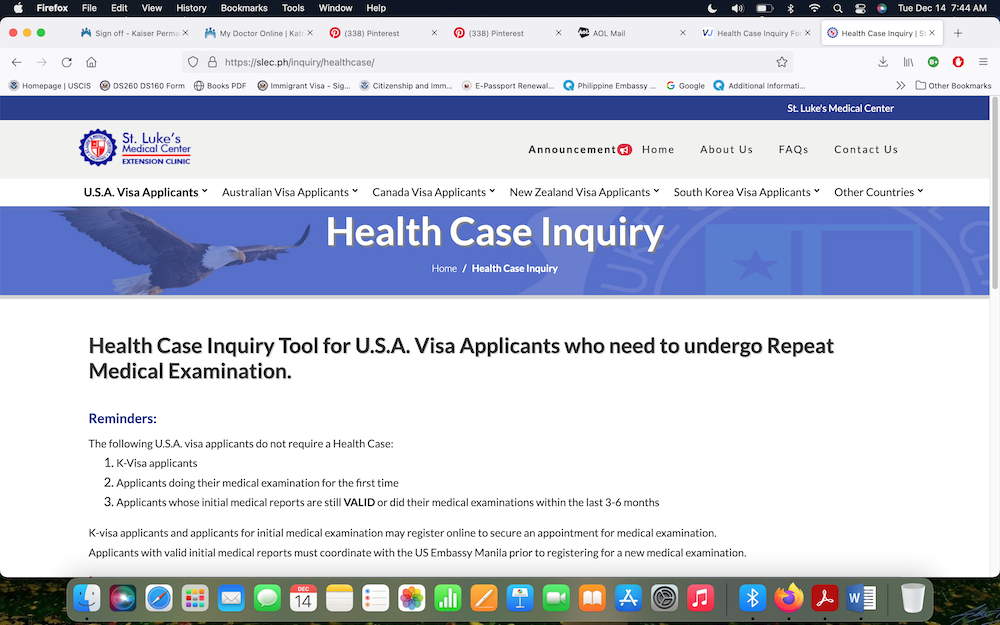Expand U.S.A. Visa Applicants dropdown
The width and height of the screenshot is (1000, 625).
click(145, 192)
